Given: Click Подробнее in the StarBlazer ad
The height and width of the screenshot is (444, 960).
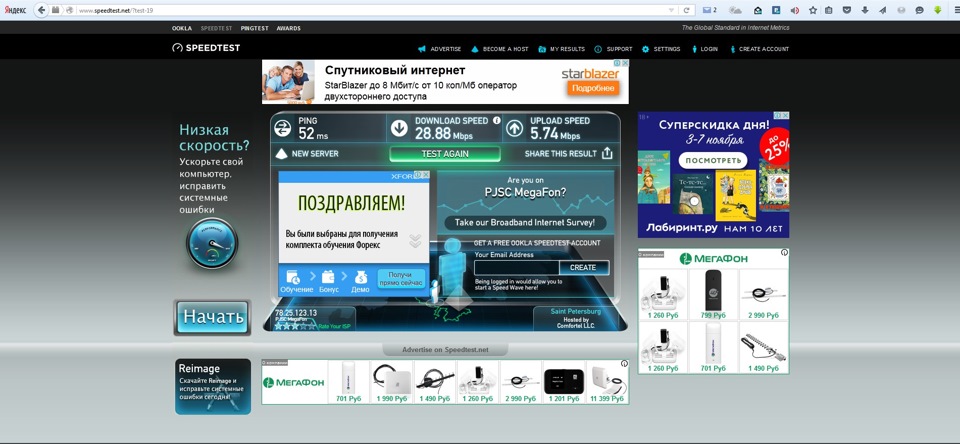Looking at the screenshot, I should (x=591, y=88).
